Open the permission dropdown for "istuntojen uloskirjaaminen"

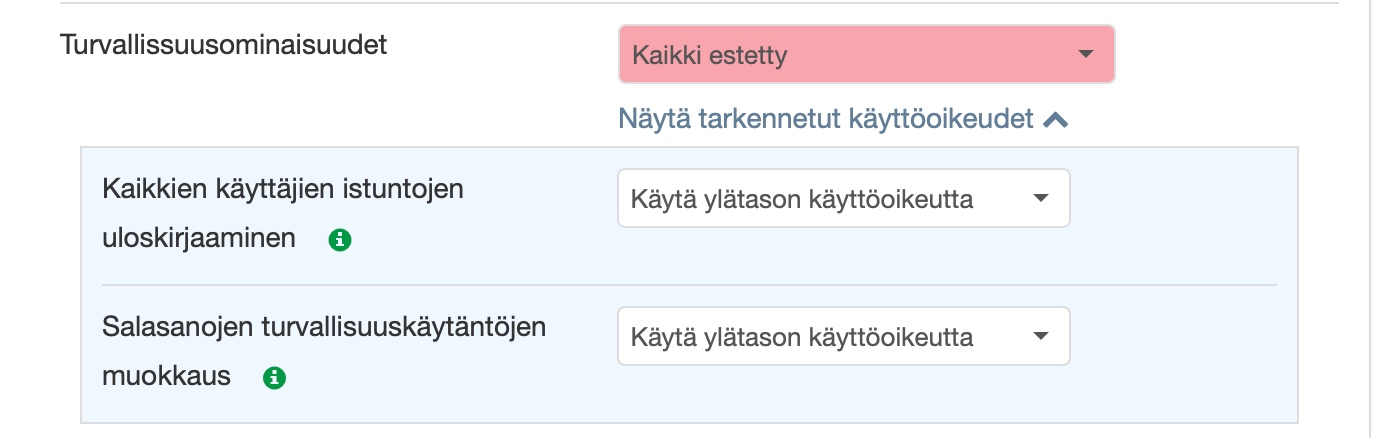pos(843,198)
